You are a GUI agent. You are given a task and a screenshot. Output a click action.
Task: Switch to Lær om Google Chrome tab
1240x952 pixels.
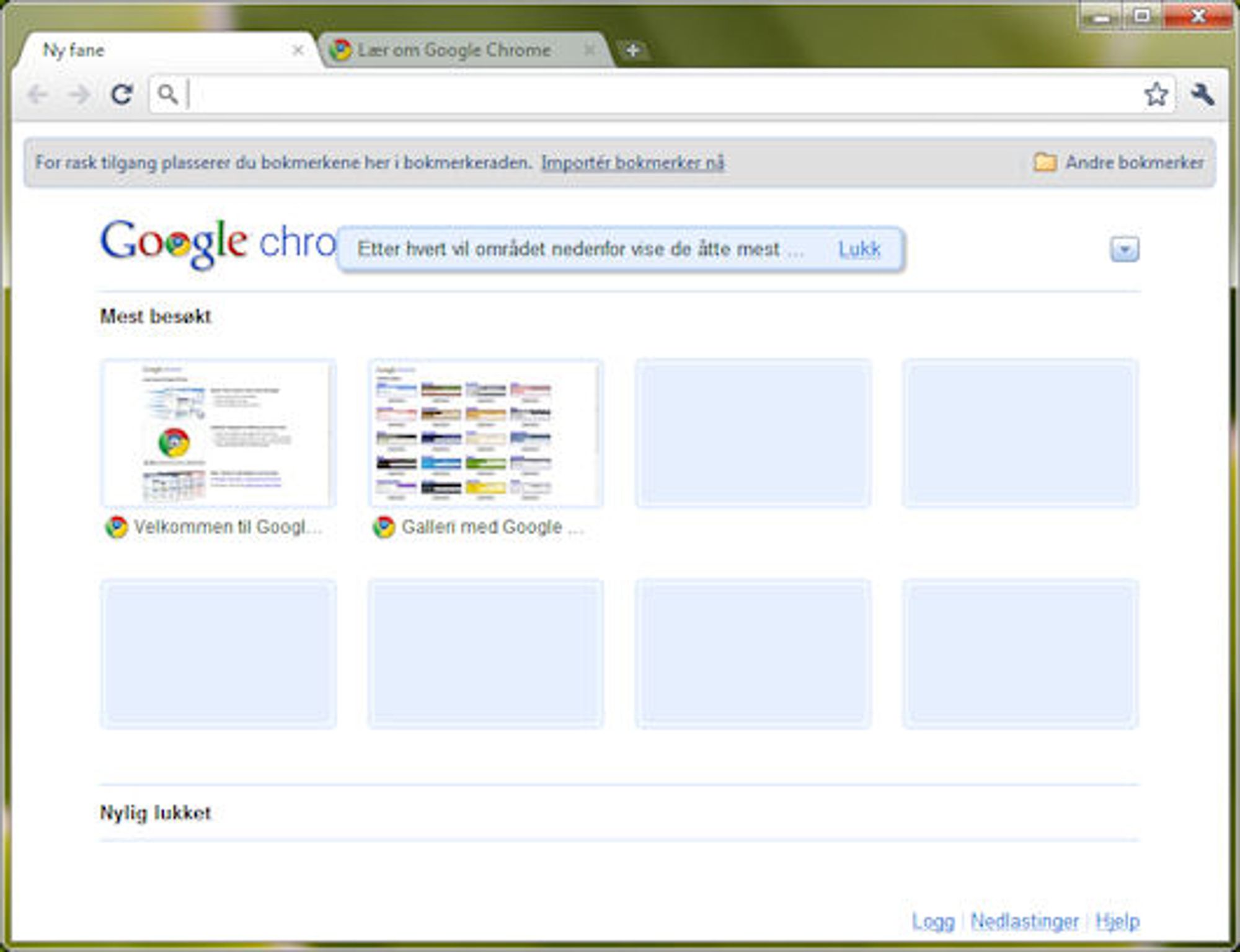point(465,50)
